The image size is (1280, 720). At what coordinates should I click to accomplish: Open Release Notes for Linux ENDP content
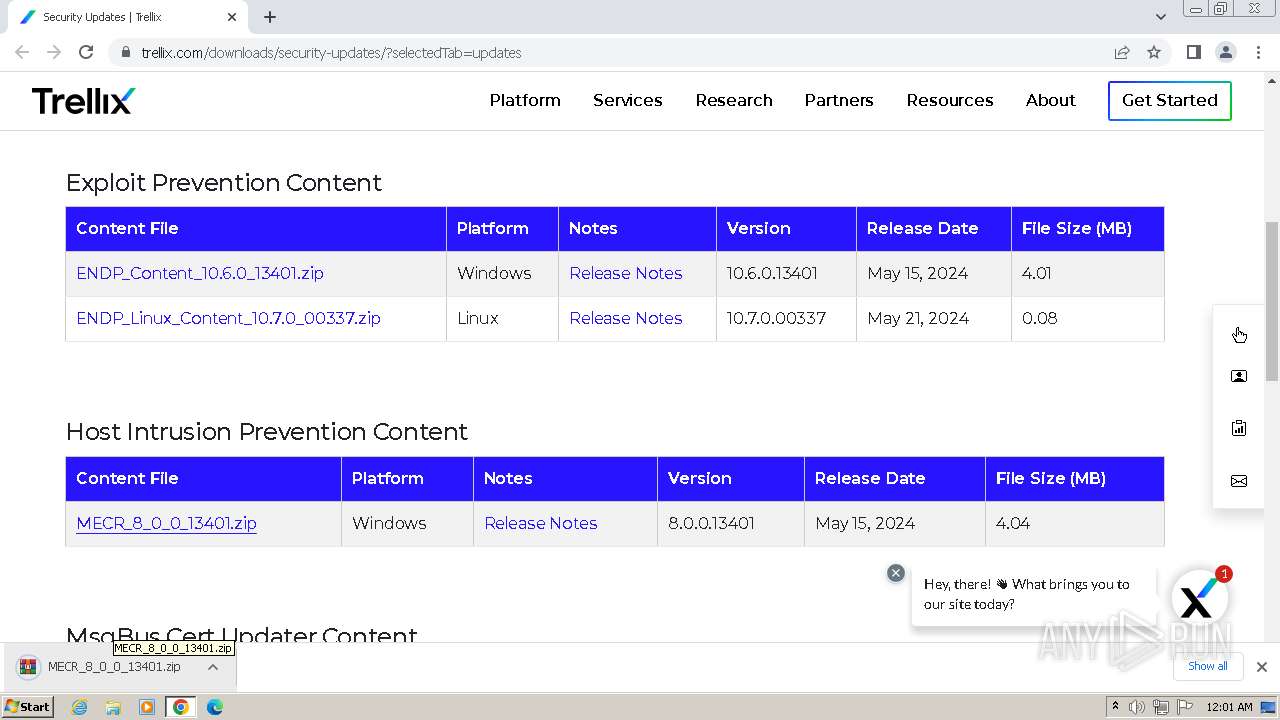626,318
